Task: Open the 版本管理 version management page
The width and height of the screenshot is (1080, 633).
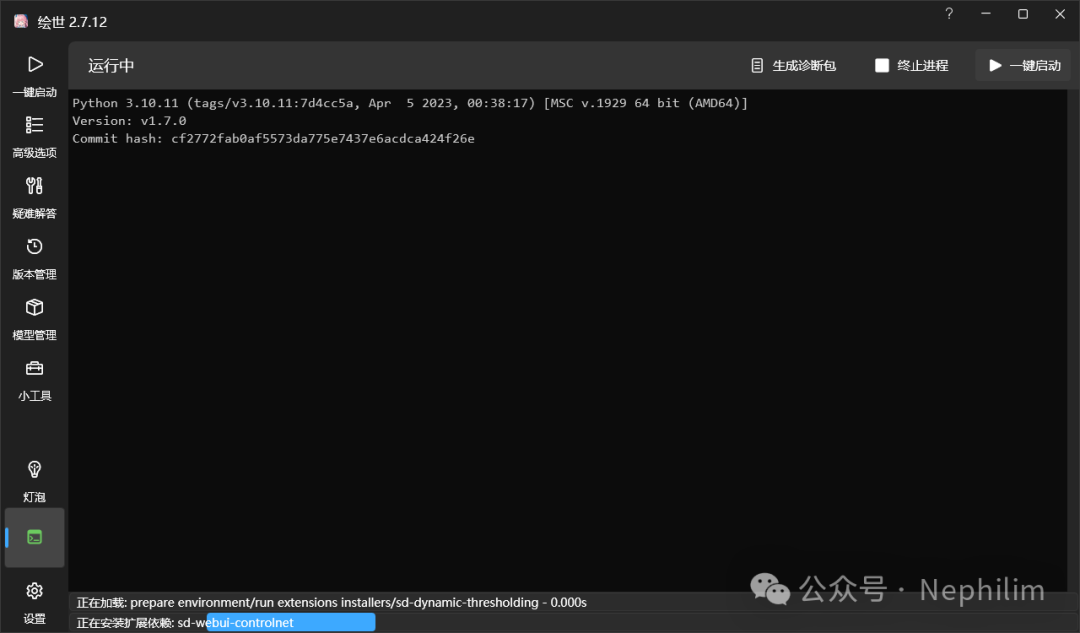Action: (x=34, y=258)
